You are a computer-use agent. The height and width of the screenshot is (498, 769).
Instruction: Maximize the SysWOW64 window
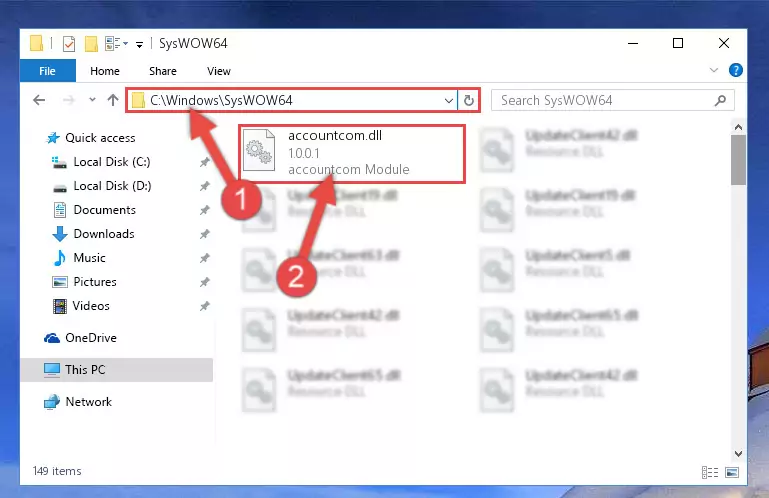(x=678, y=43)
